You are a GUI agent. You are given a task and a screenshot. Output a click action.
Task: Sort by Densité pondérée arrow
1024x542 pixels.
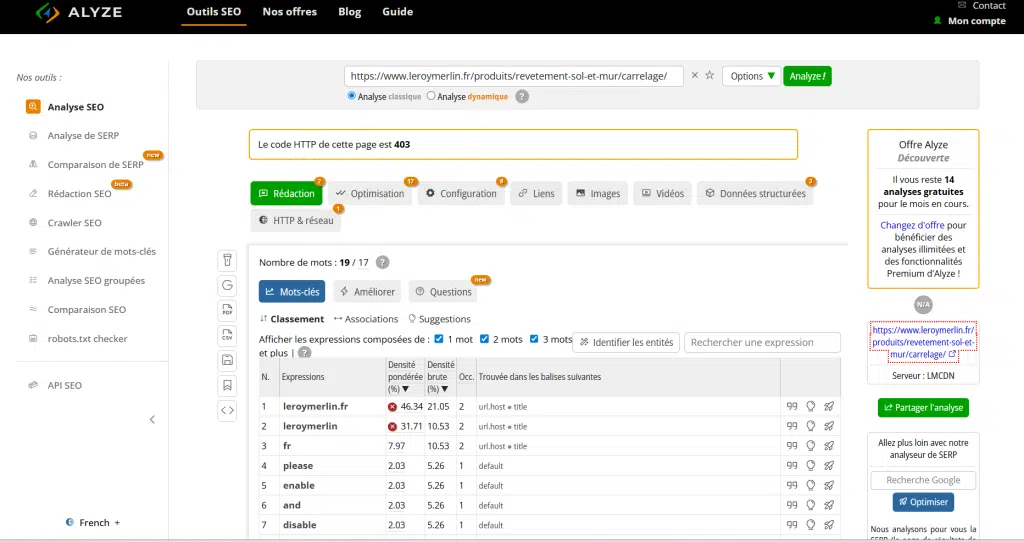coord(406,389)
